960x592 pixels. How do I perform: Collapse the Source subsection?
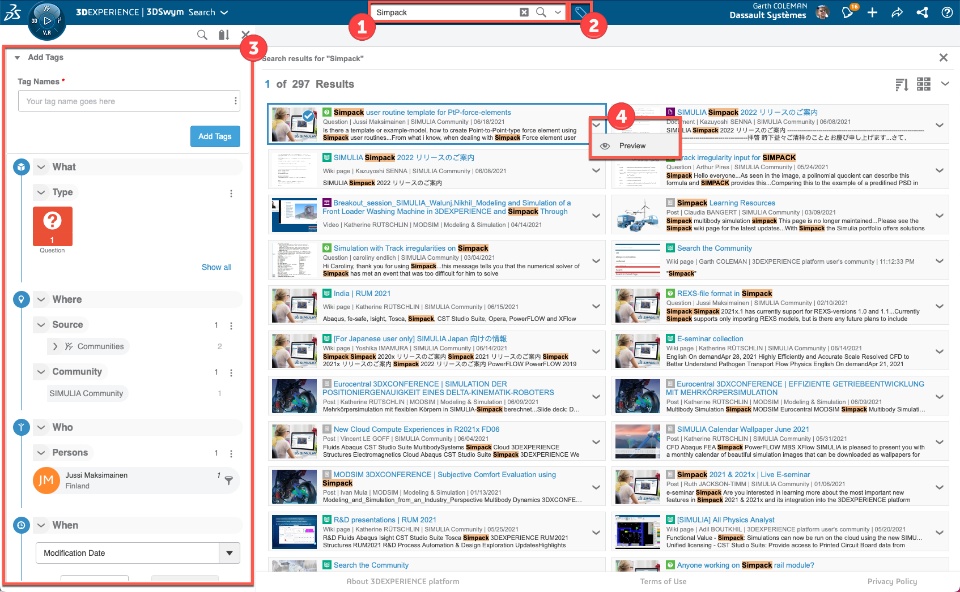(x=41, y=324)
